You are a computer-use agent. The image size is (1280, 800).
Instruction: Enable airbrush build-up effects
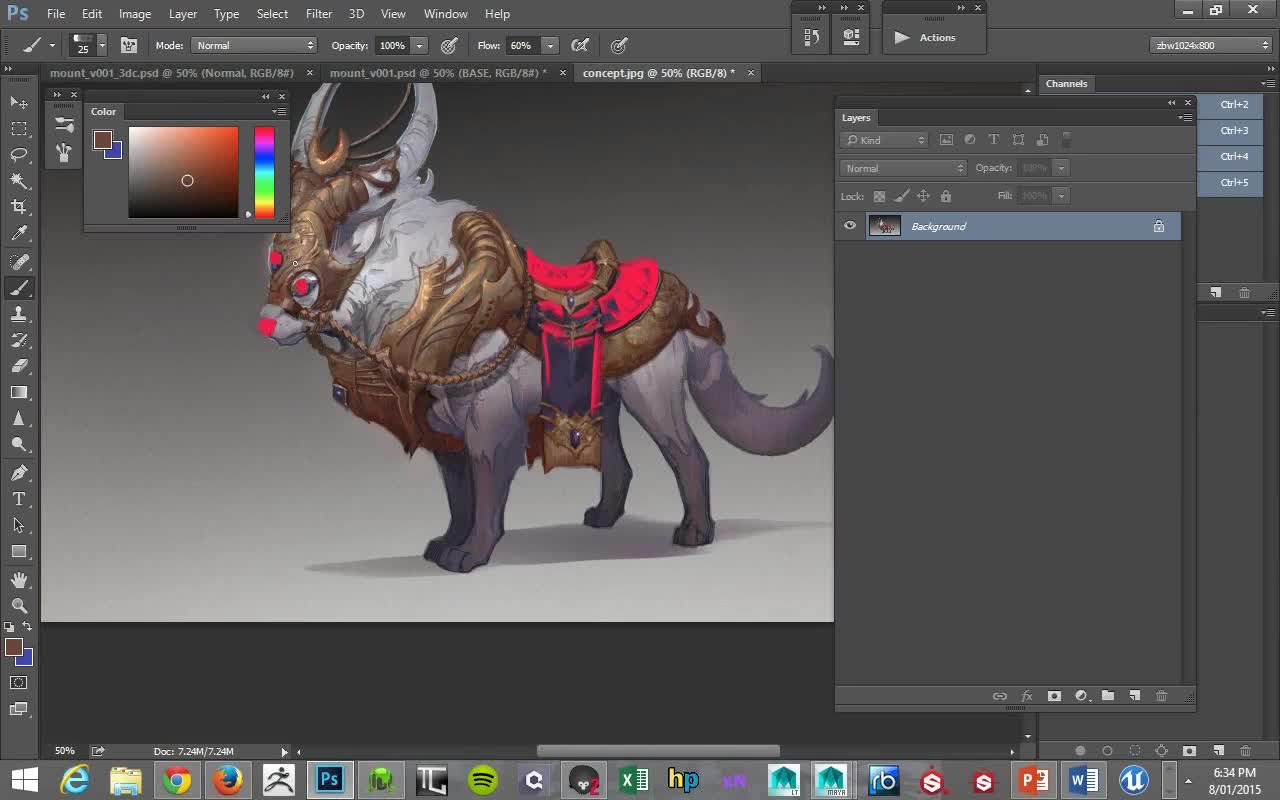(x=580, y=45)
